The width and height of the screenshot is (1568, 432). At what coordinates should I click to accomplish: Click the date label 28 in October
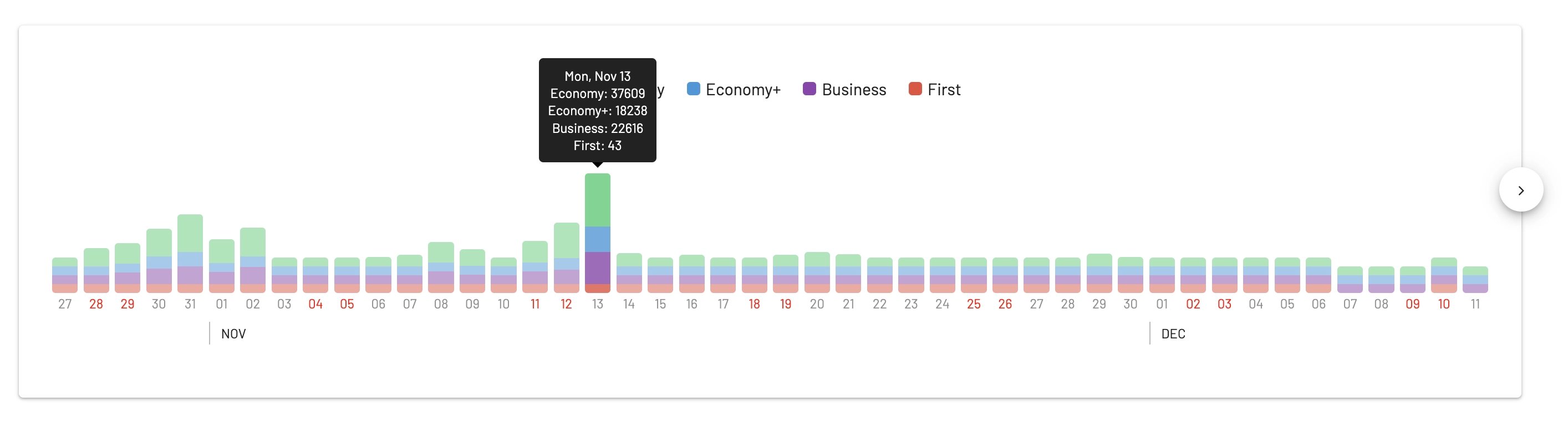point(96,304)
